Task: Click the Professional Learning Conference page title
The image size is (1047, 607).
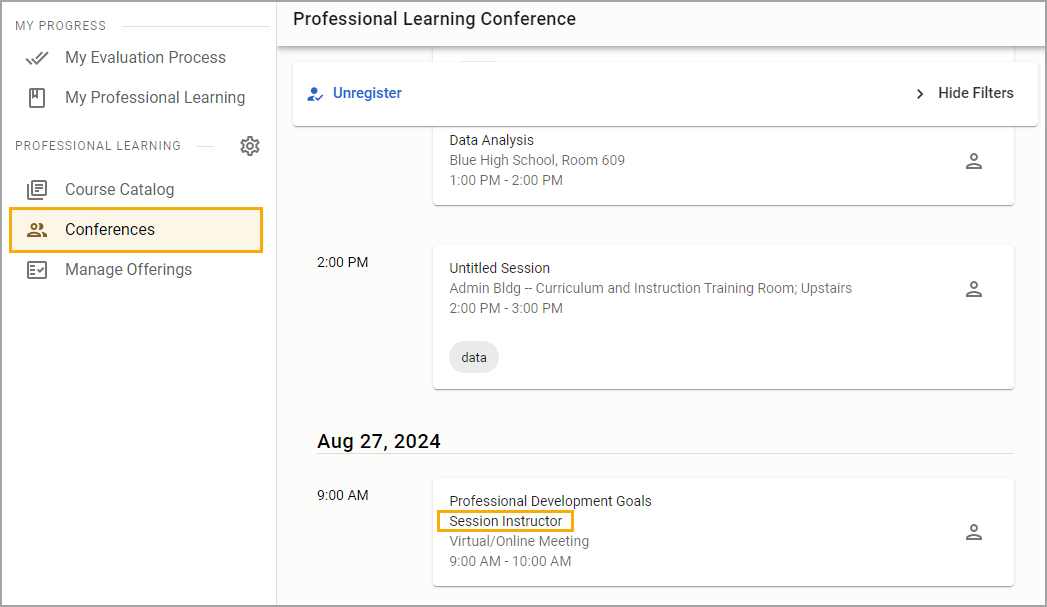Action: (434, 19)
